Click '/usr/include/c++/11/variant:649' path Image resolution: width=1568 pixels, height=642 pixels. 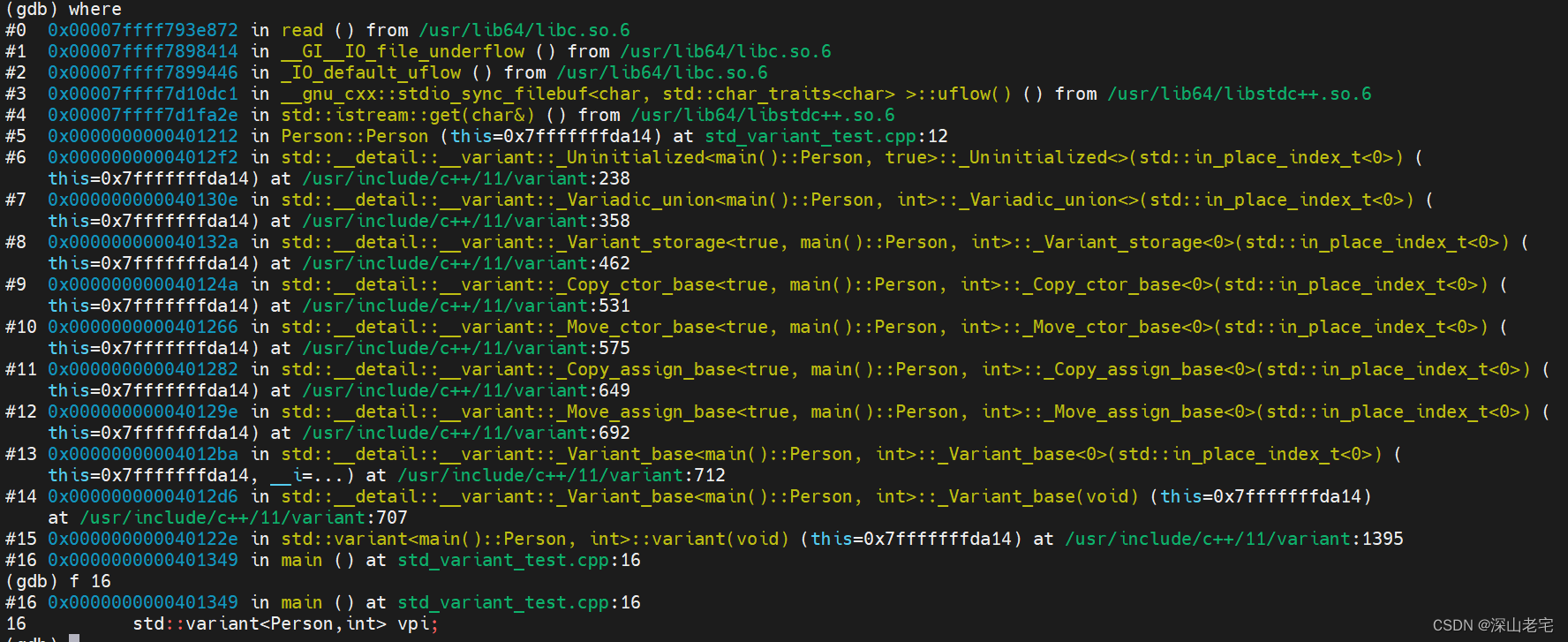point(466,390)
